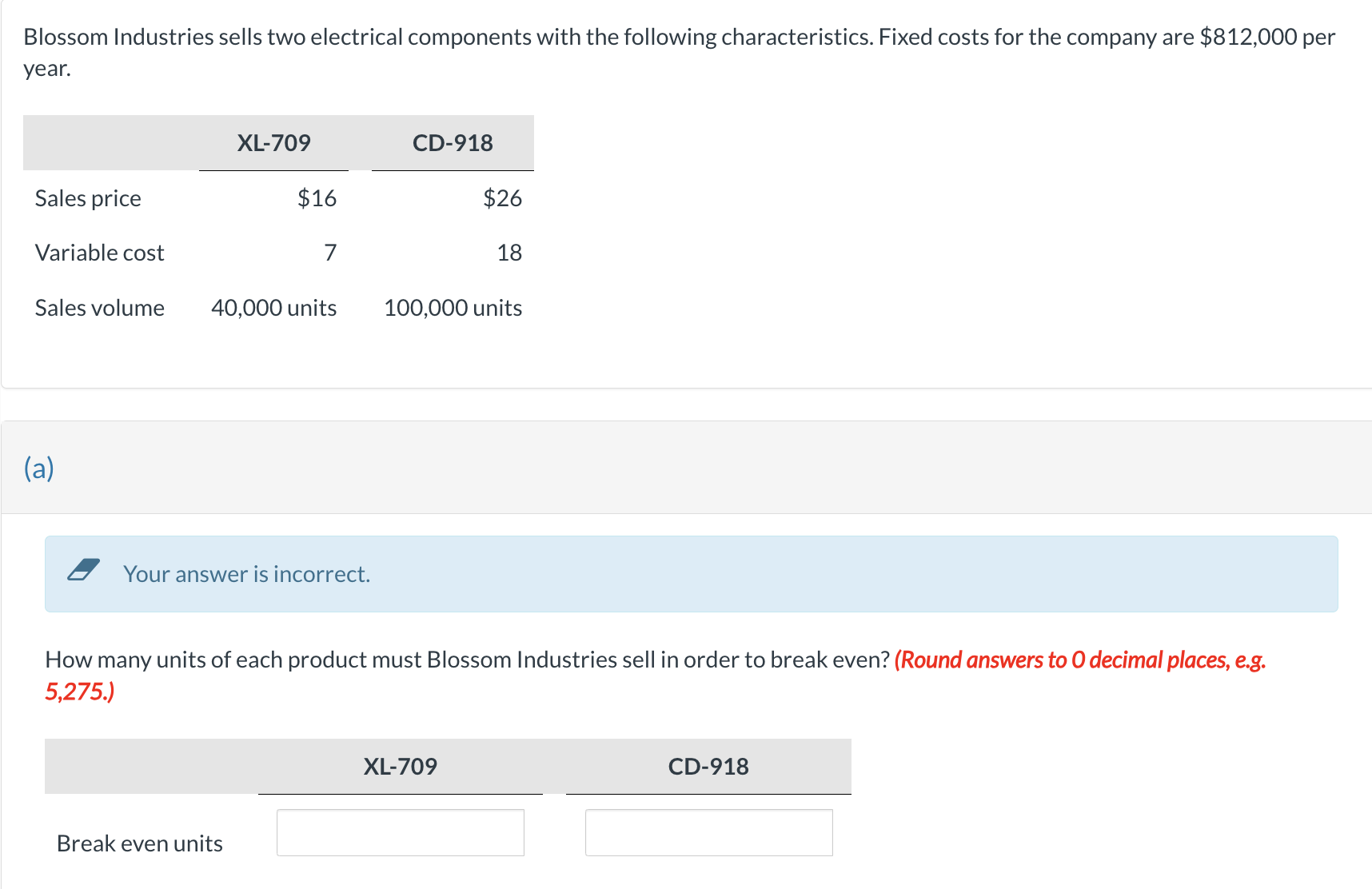The image size is (1372, 889).
Task: Click the $26 sales price value
Action: pyautogui.click(x=502, y=198)
